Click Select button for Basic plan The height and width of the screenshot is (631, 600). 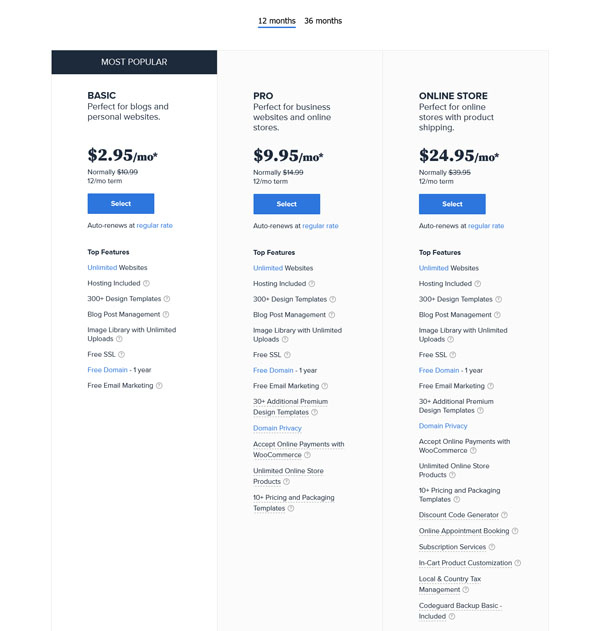(121, 204)
